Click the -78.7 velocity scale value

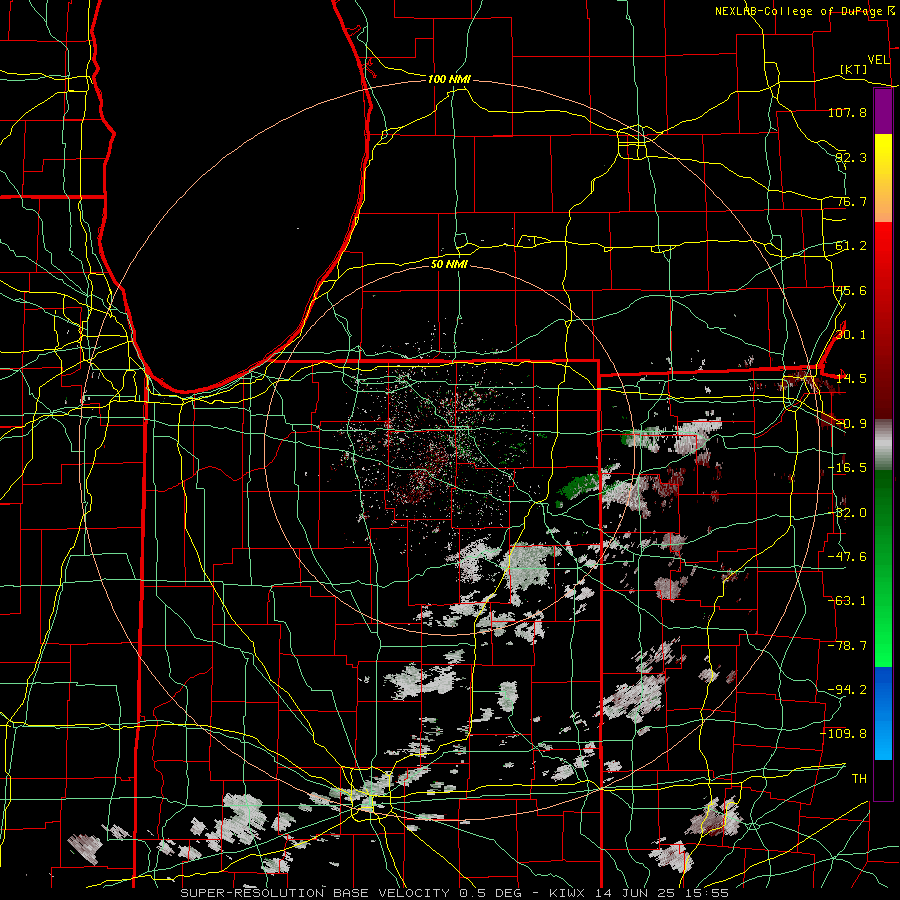click(847, 646)
